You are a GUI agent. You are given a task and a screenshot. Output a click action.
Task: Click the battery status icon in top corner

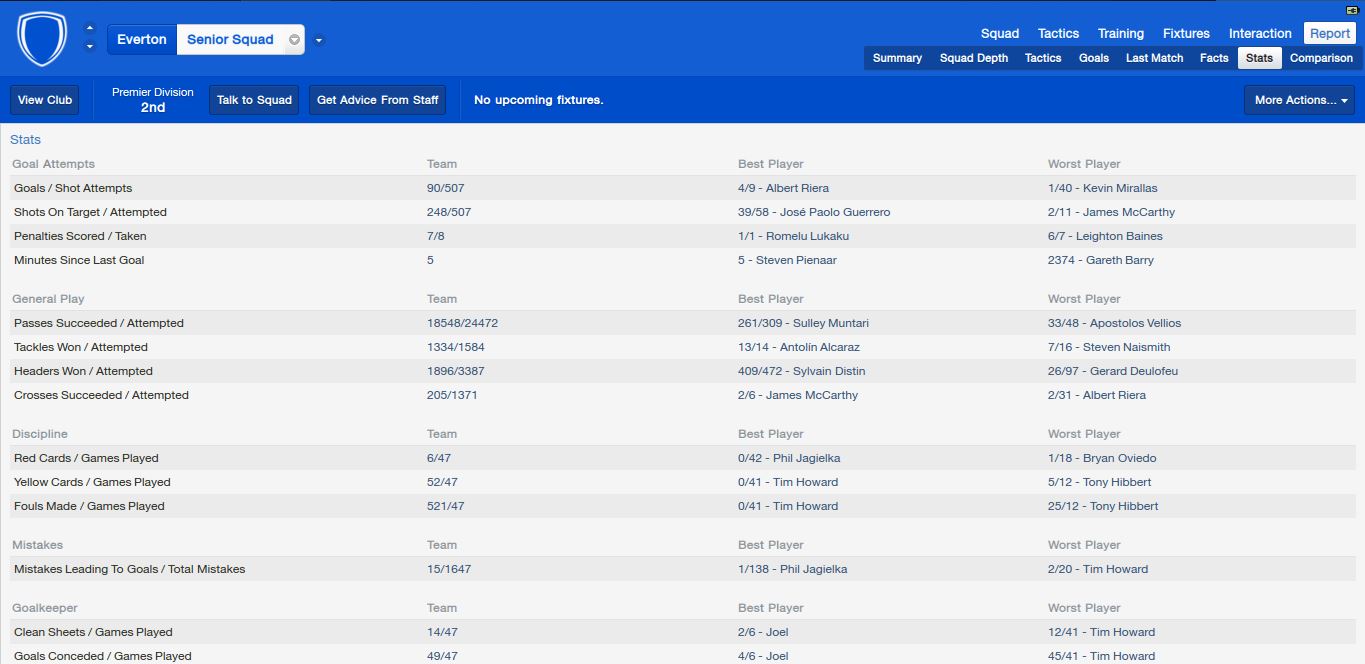coord(1352,9)
